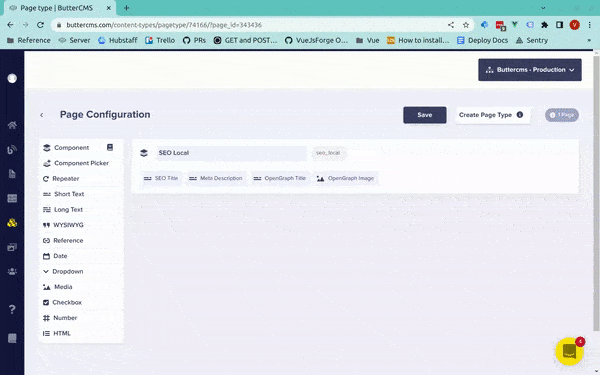Open the PRs bookmark

(x=194, y=40)
